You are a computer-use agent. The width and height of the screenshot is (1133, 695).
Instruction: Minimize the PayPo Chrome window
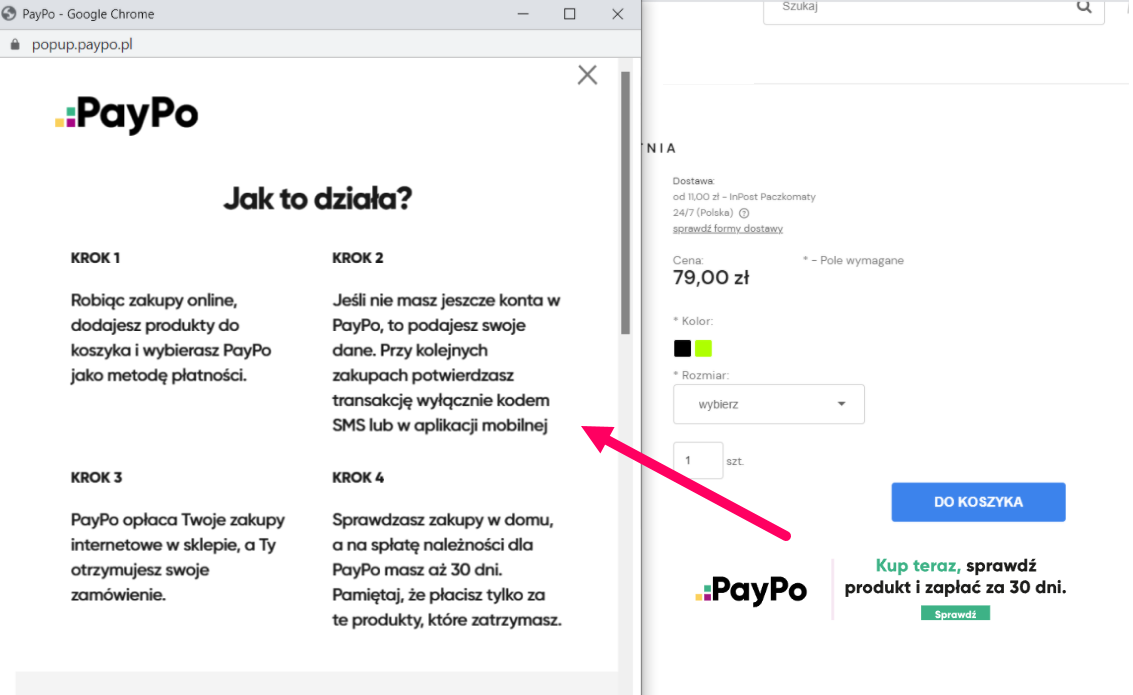pyautogui.click(x=523, y=14)
